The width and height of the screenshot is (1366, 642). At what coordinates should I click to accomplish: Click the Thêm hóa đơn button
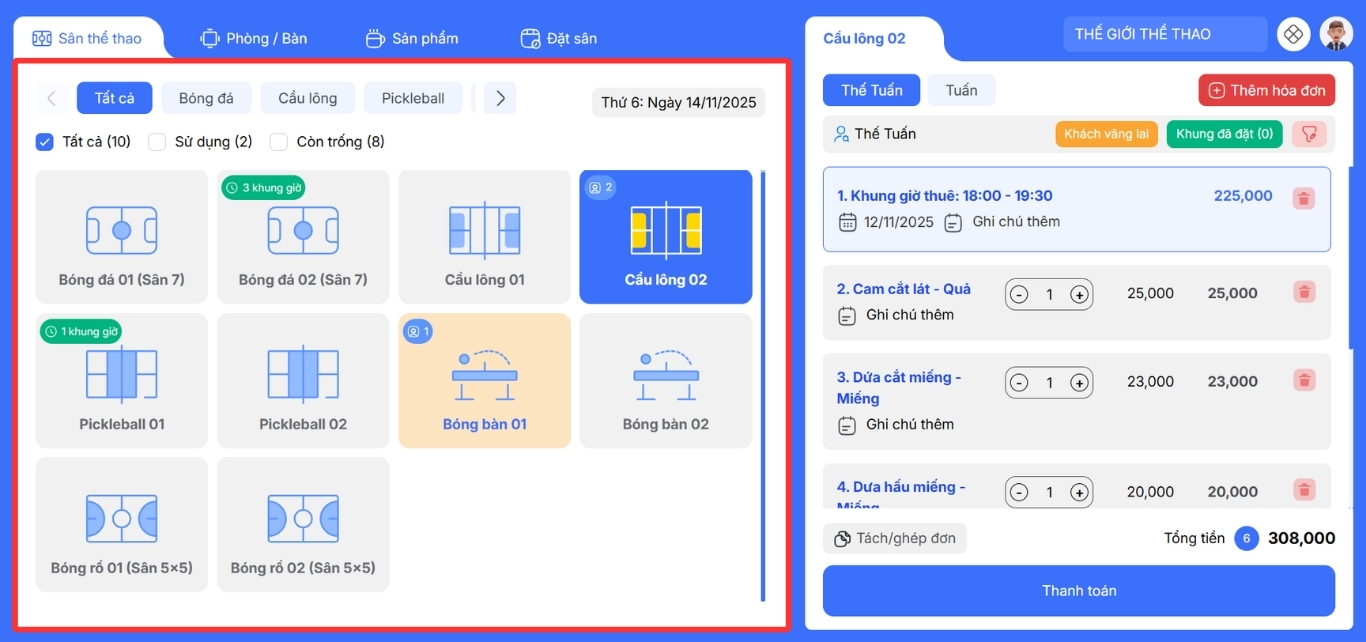point(1267,91)
